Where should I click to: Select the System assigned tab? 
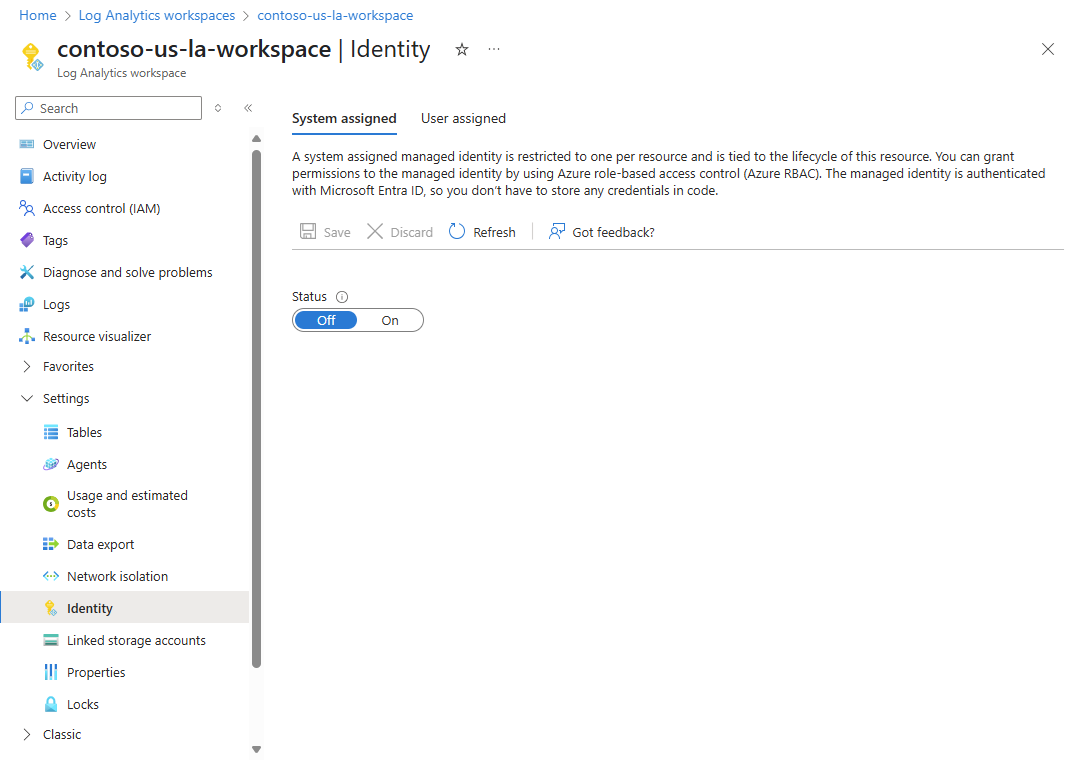click(344, 118)
